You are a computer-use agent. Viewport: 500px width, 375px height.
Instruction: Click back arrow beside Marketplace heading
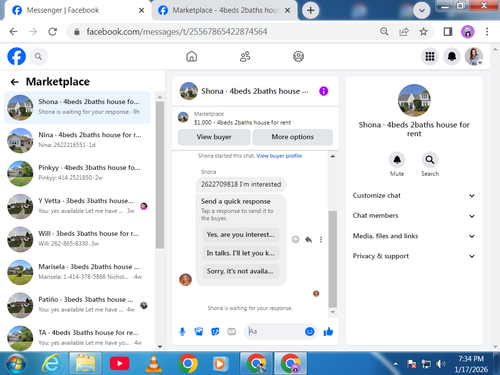point(14,82)
